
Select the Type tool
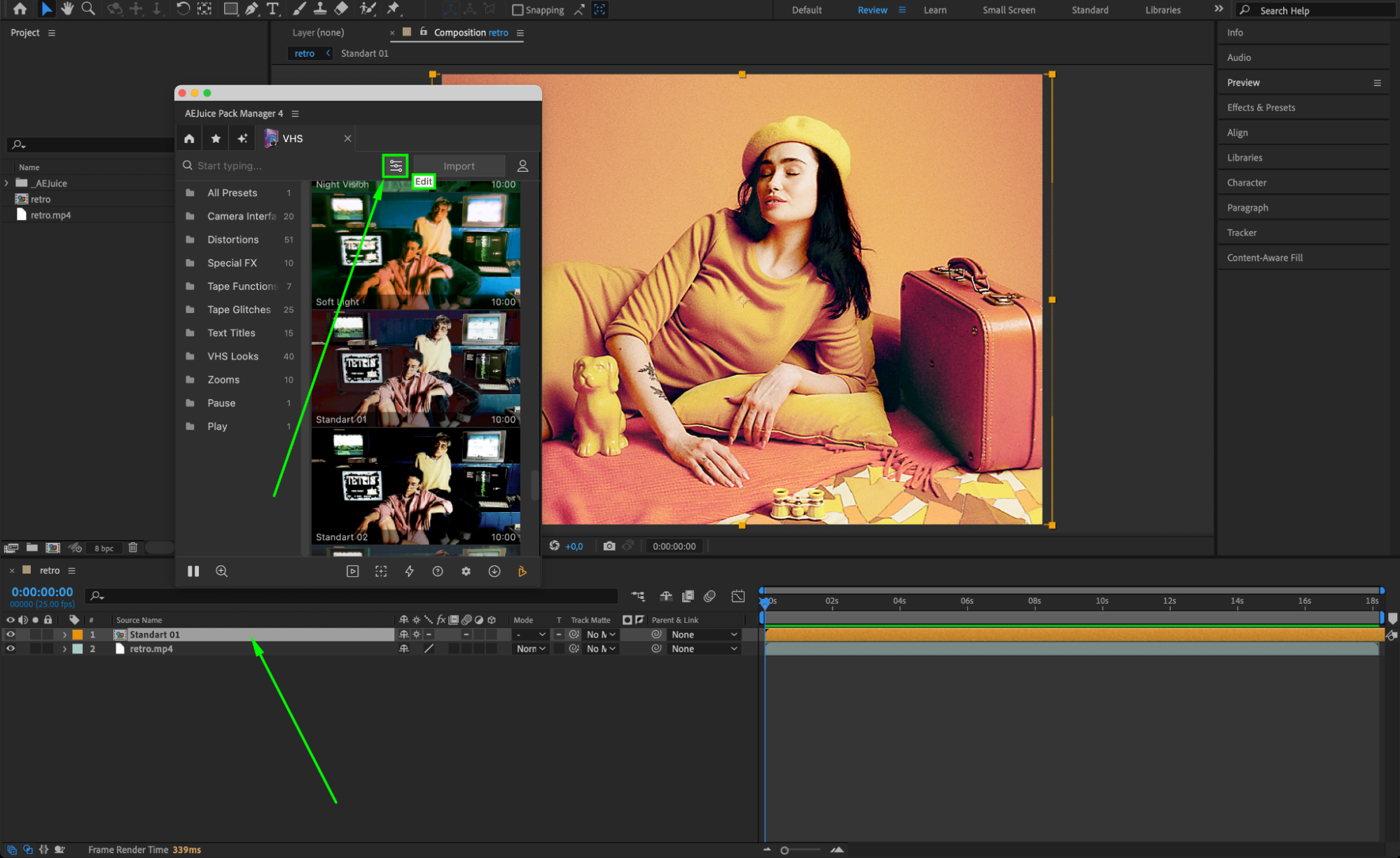click(x=272, y=9)
